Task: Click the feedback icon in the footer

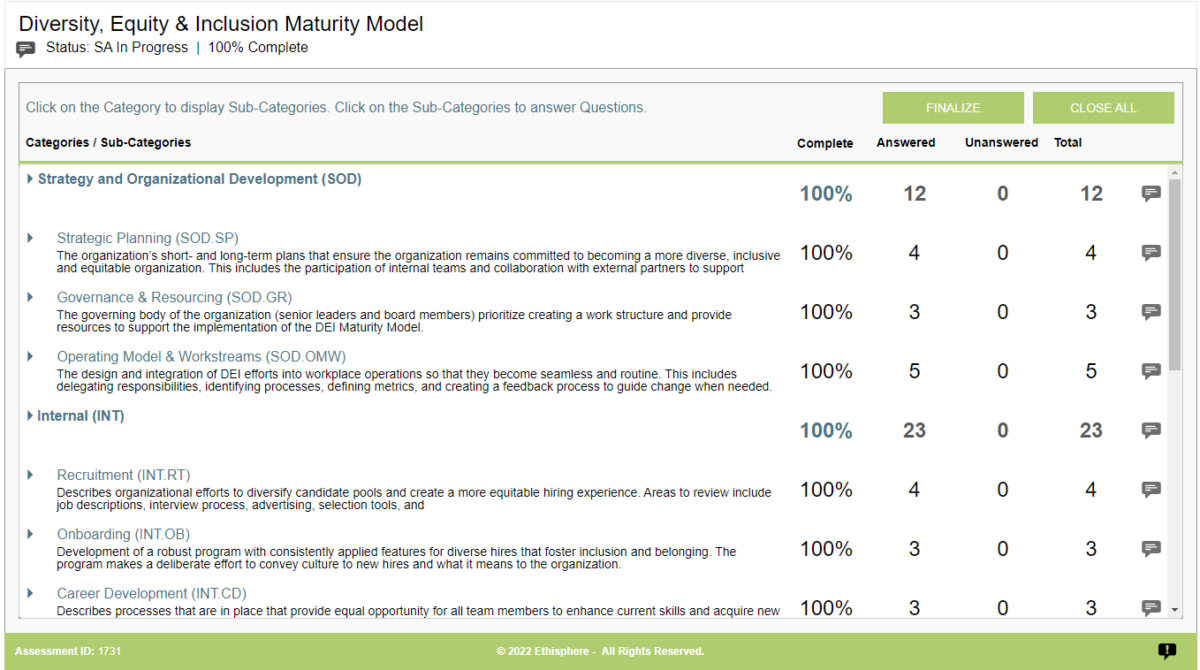Action: 1167,651
